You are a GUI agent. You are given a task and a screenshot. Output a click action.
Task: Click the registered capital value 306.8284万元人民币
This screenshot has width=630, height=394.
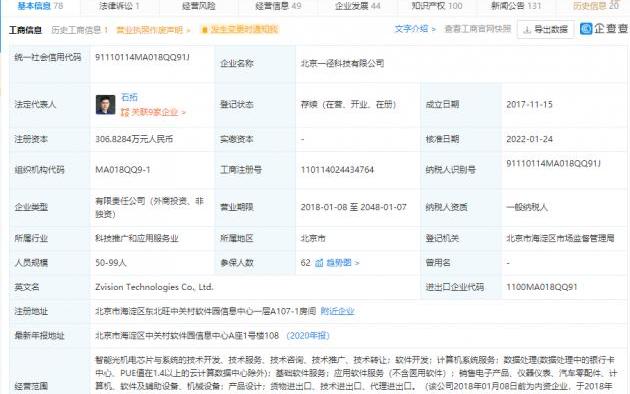pos(134,139)
